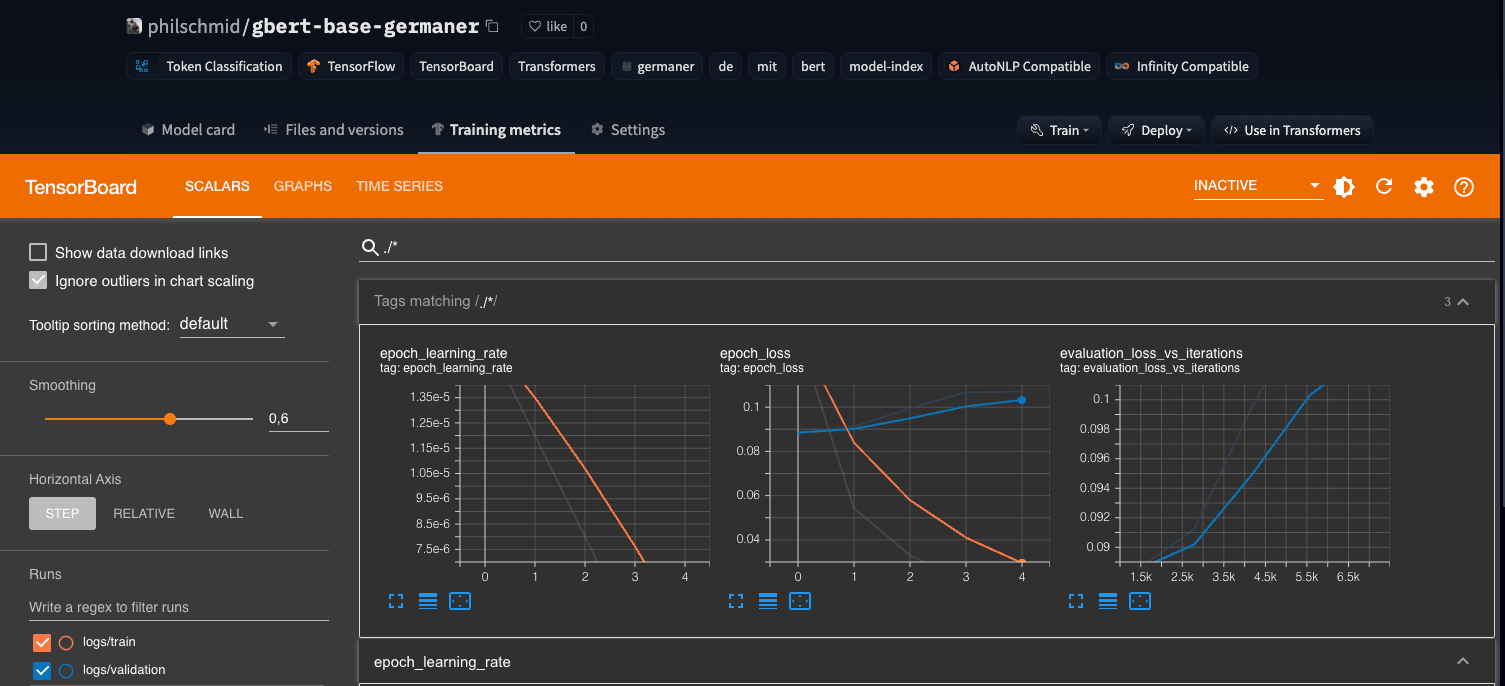Open the INACTIVE dashboard dropdown

pos(1258,186)
